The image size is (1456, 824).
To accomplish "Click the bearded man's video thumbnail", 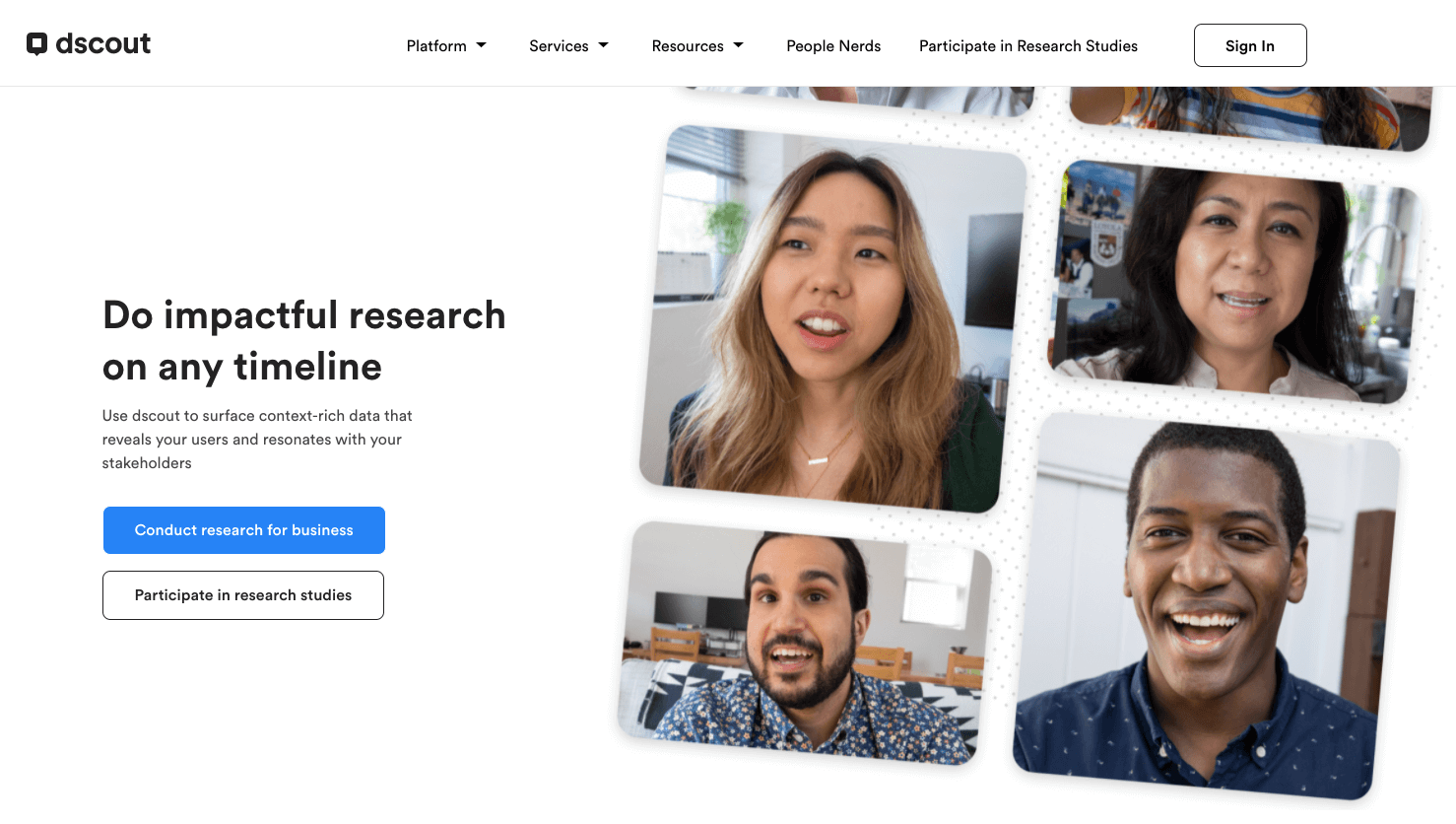I will click(x=803, y=641).
